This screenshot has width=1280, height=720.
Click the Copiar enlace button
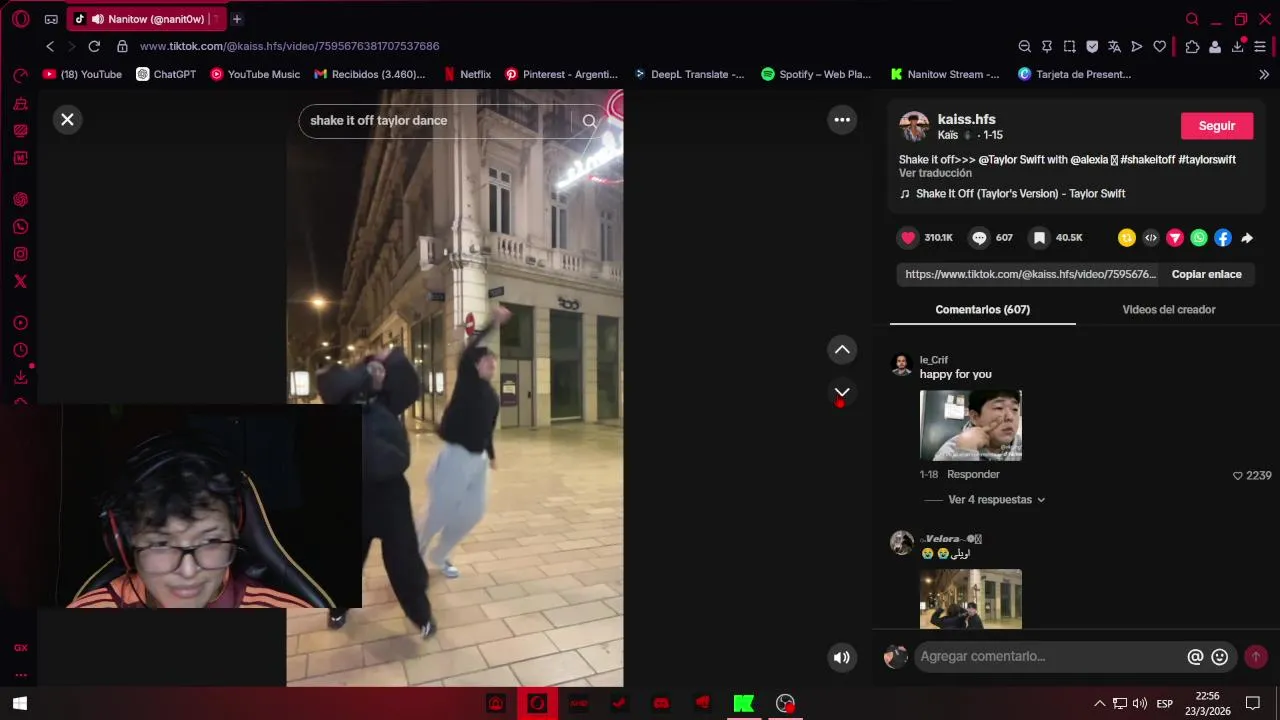(x=1206, y=274)
